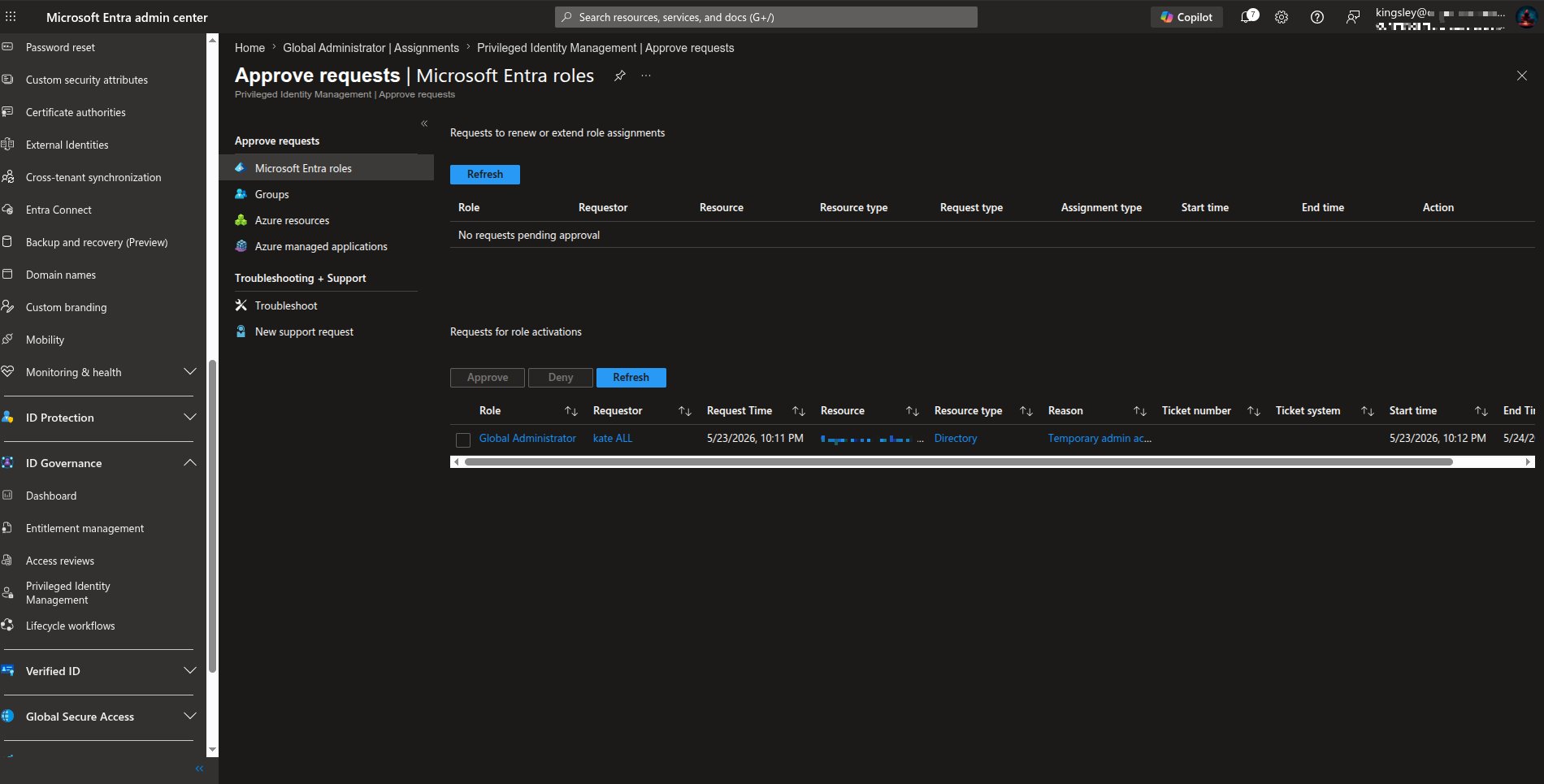Go to Home breadcrumb

[249, 48]
